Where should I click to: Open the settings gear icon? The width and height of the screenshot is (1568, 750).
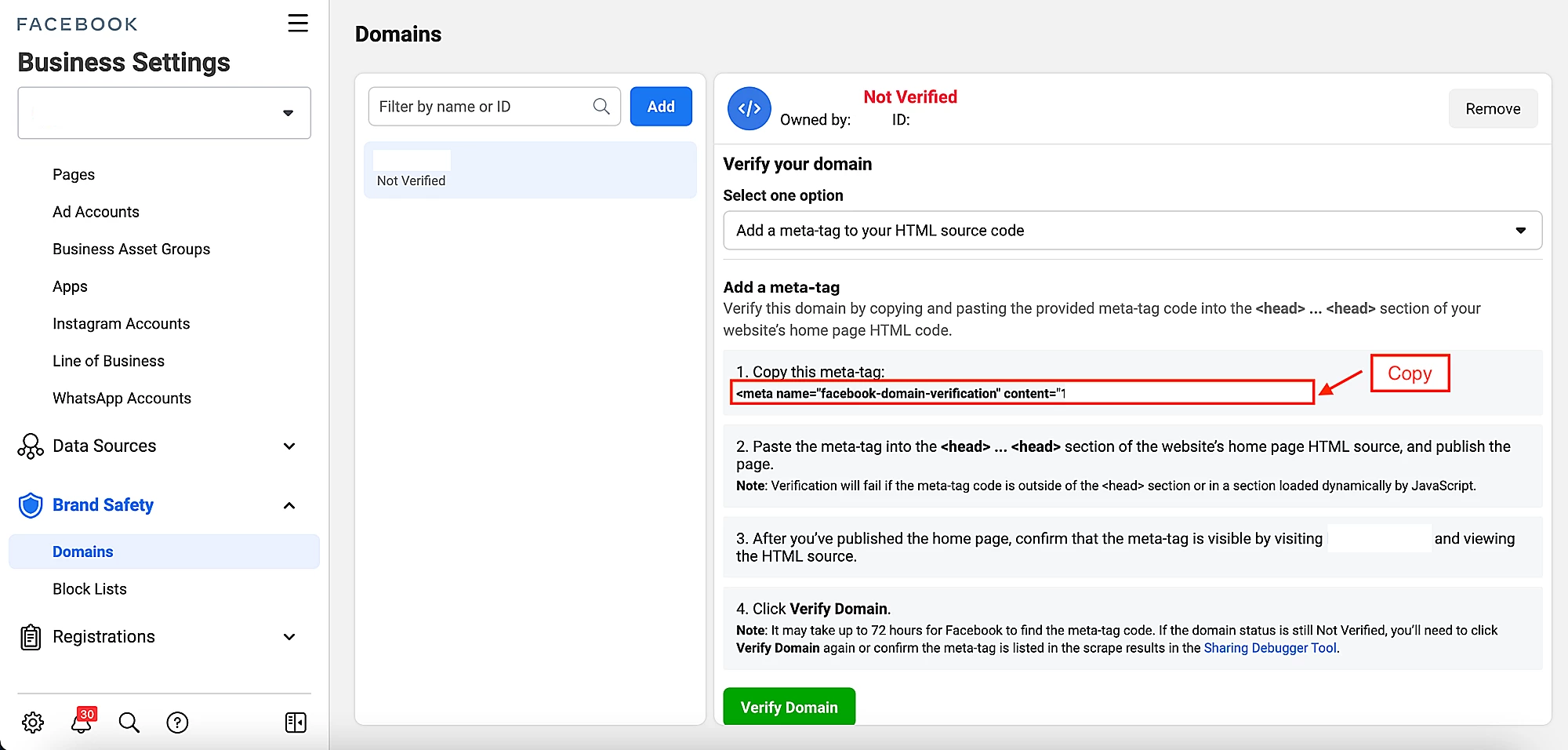pos(33,723)
